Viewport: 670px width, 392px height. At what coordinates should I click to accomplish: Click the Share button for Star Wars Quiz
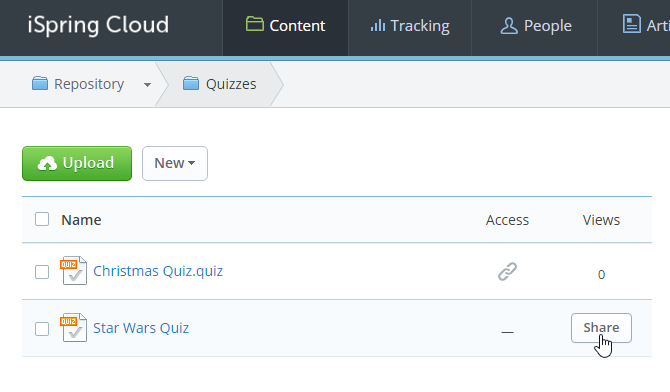(x=601, y=328)
